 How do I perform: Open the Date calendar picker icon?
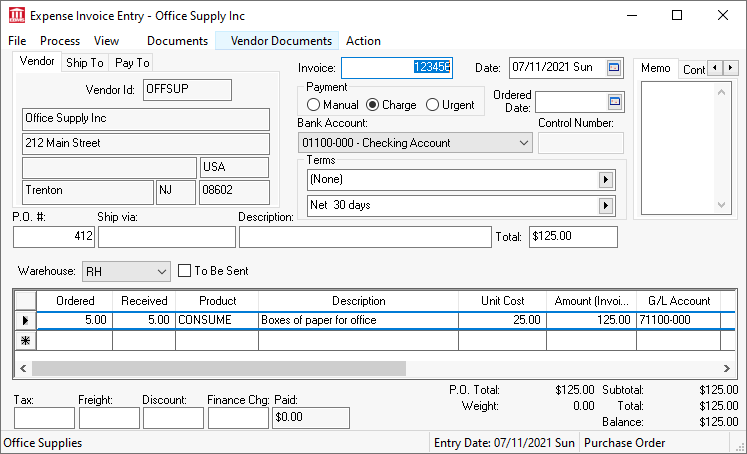coord(615,68)
